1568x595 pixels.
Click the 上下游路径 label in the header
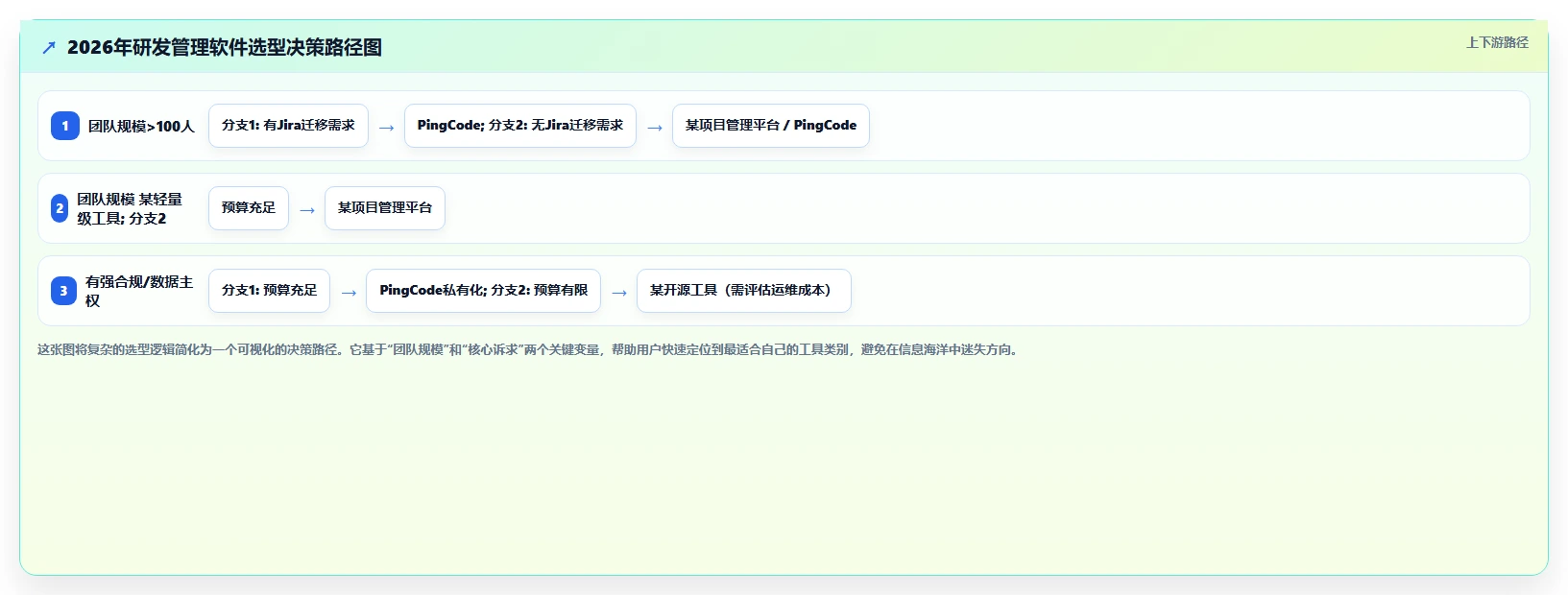point(1497,42)
